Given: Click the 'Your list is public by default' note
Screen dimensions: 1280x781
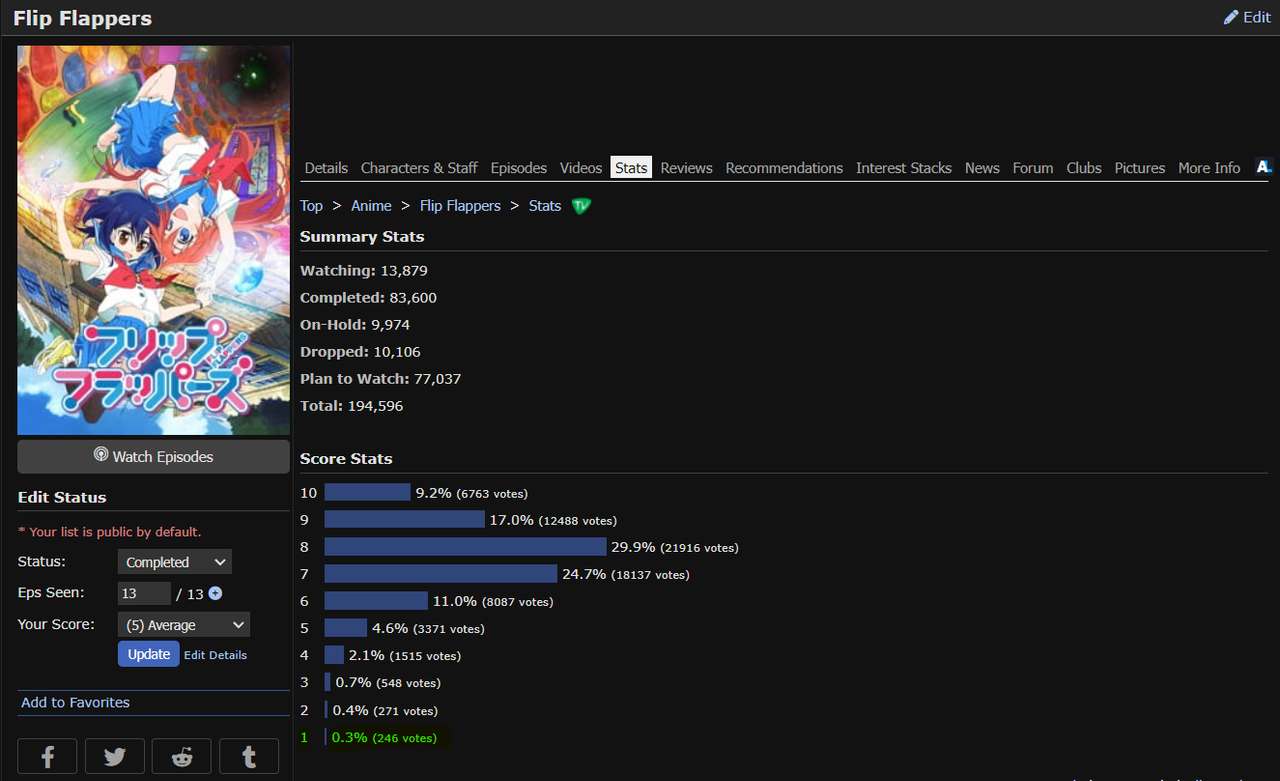Looking at the screenshot, I should pyautogui.click(x=109, y=532).
